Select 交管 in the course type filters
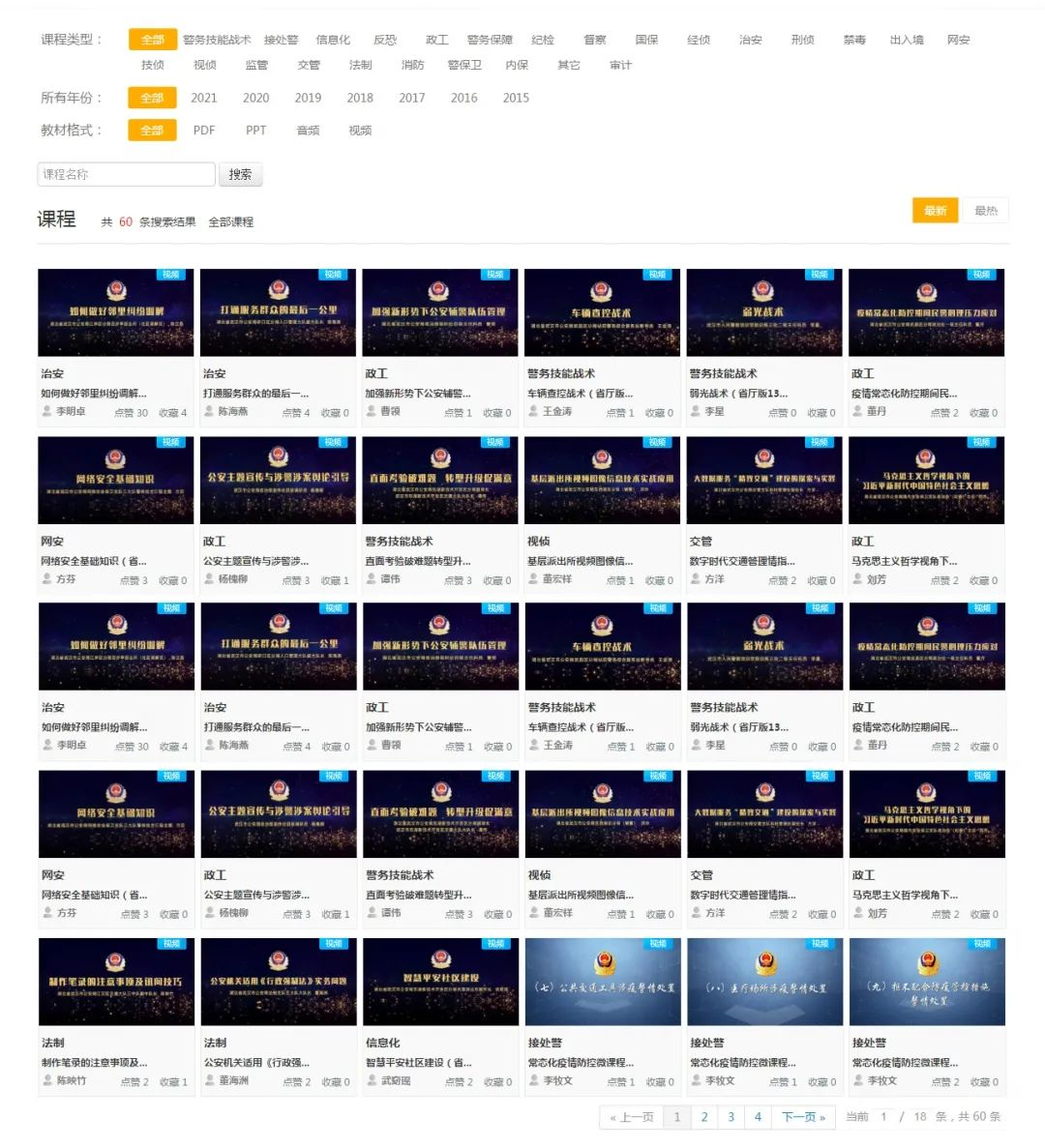The width and height of the screenshot is (1045, 1148). pos(309,65)
